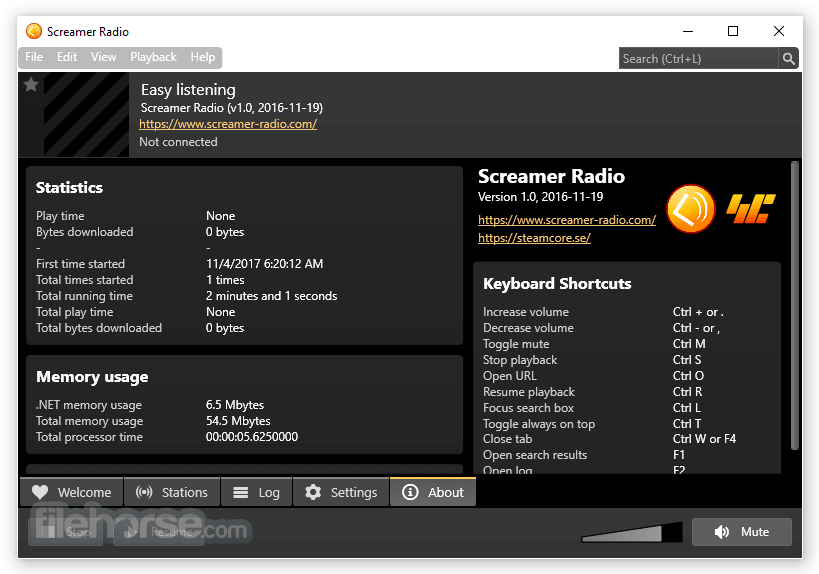This screenshot has height=574, width=819.
Task: Open the Help menu
Action: point(203,57)
